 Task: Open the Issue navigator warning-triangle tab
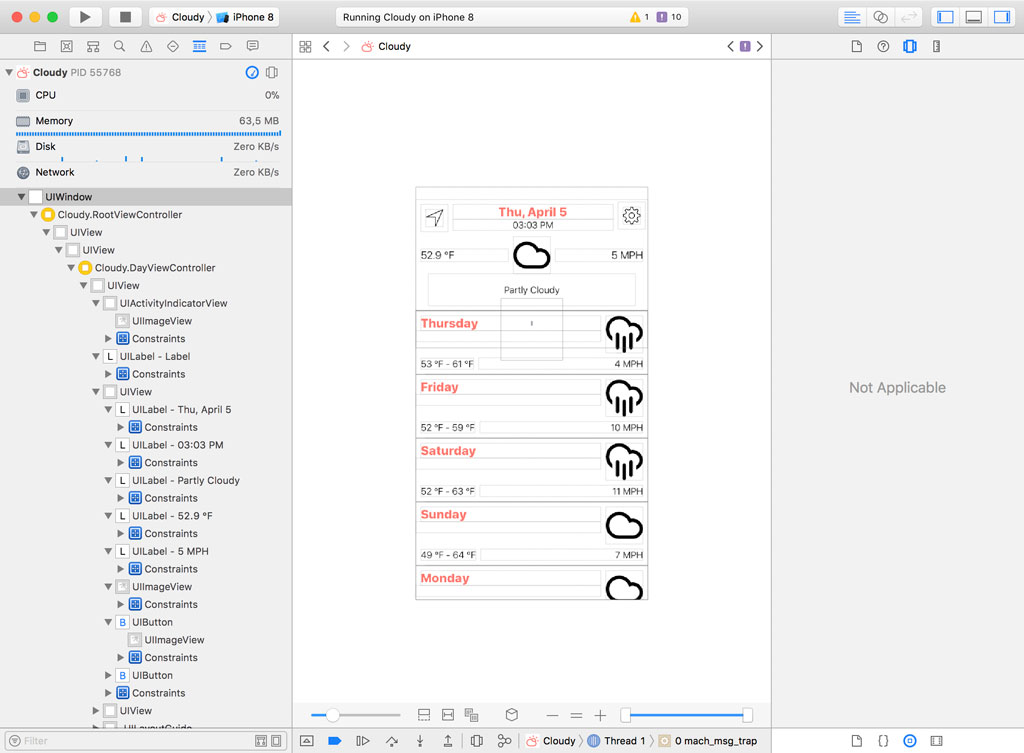(146, 46)
